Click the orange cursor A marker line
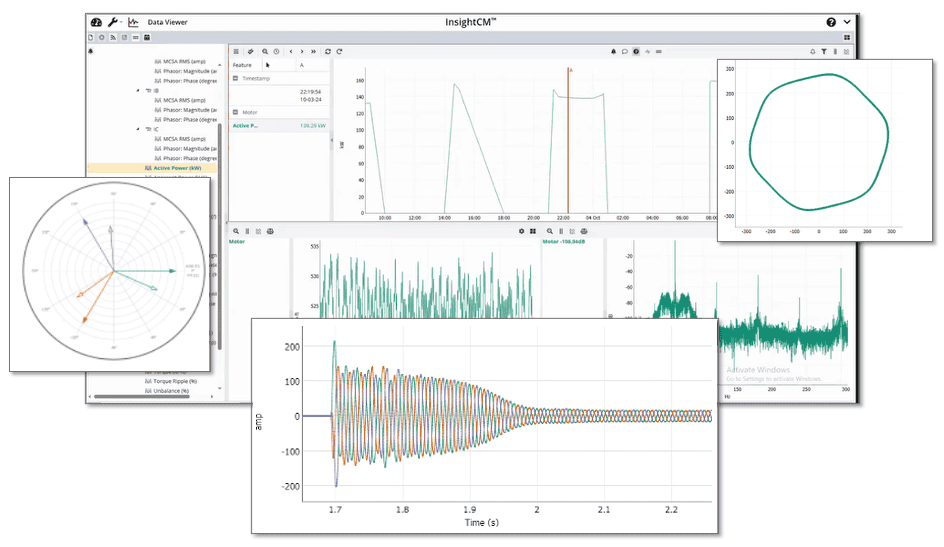 568,140
